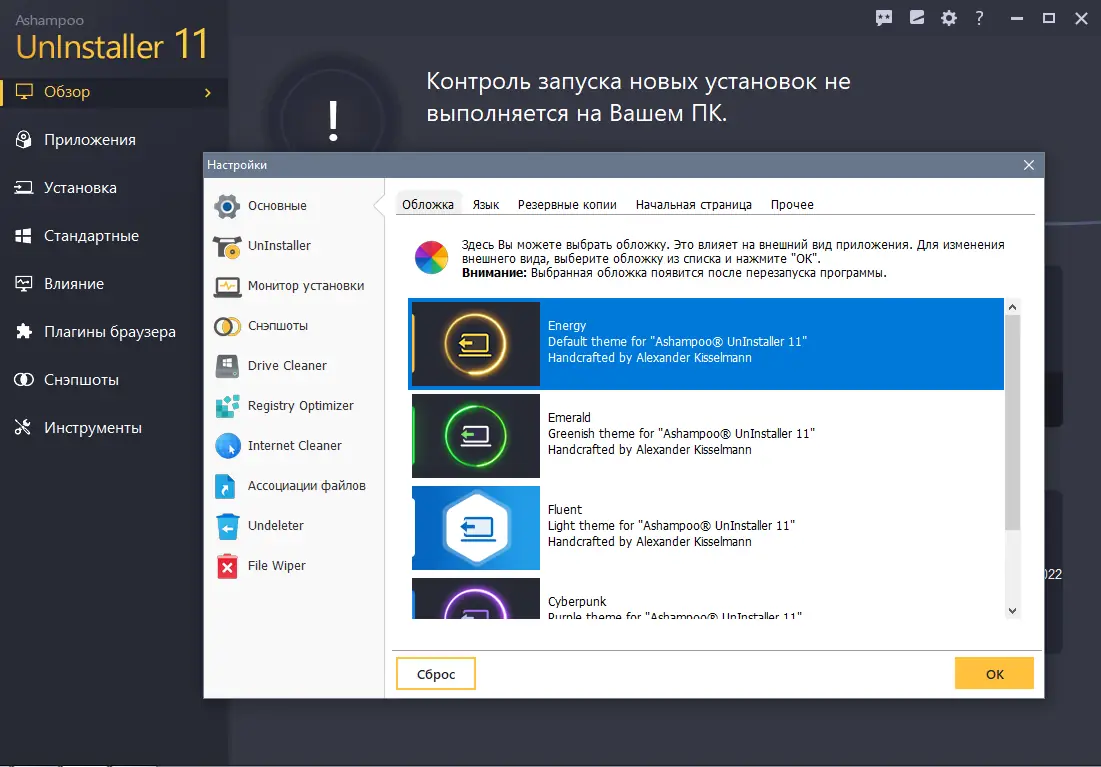Select File Wiper label in settings list

[x=277, y=566]
